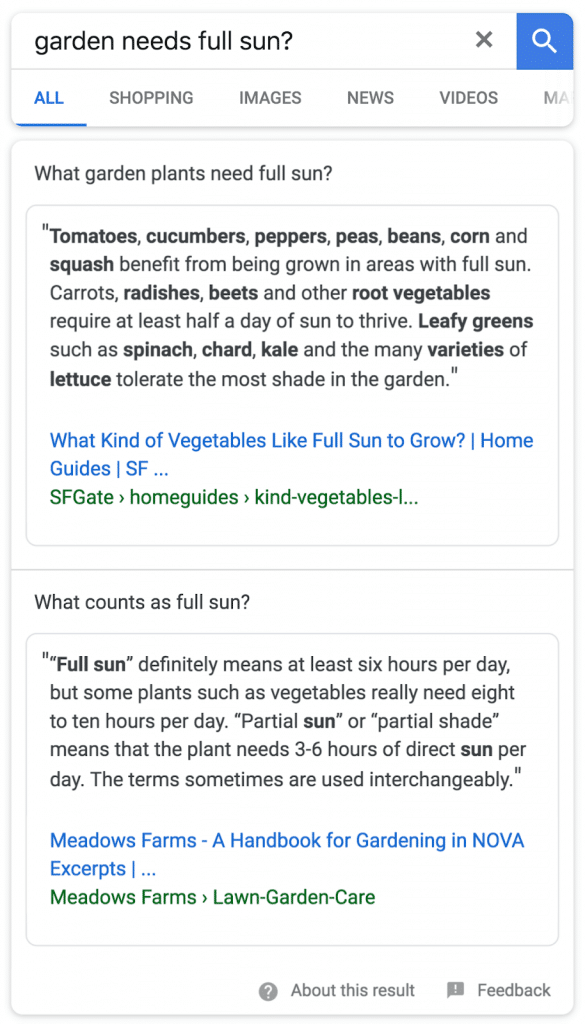Click the Feedback text link

(514, 991)
